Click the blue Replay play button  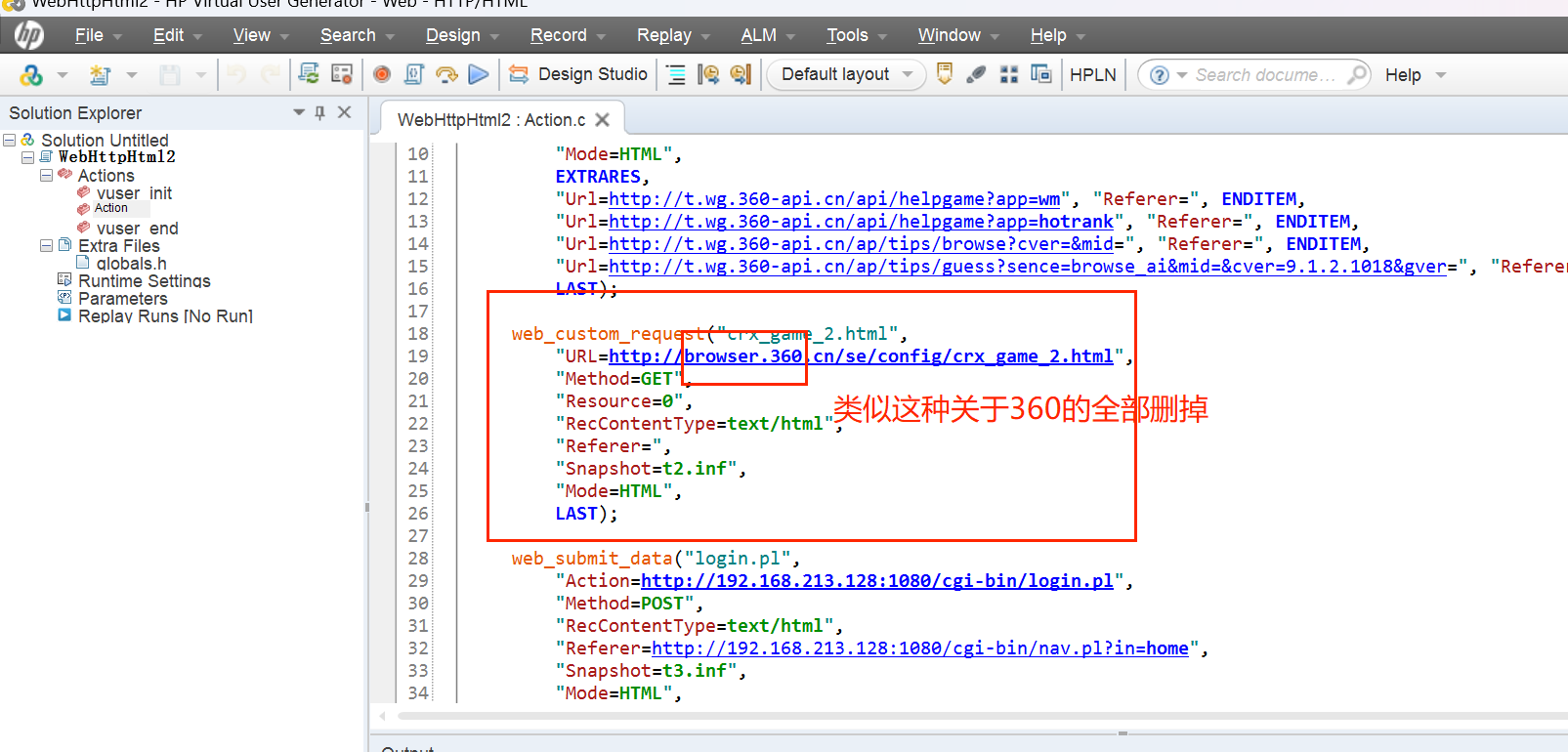[x=479, y=74]
